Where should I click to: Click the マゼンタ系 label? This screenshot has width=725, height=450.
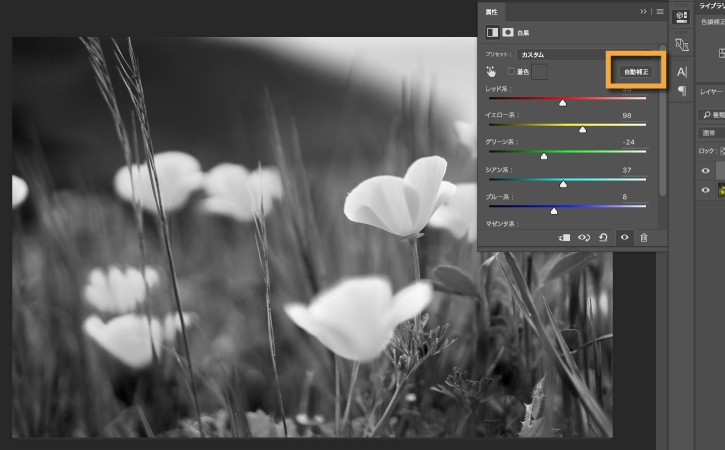click(502, 224)
